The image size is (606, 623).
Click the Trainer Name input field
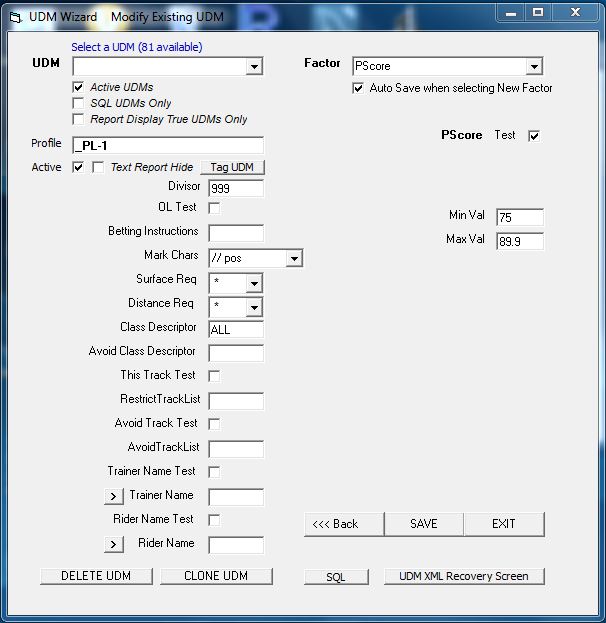pos(236,497)
